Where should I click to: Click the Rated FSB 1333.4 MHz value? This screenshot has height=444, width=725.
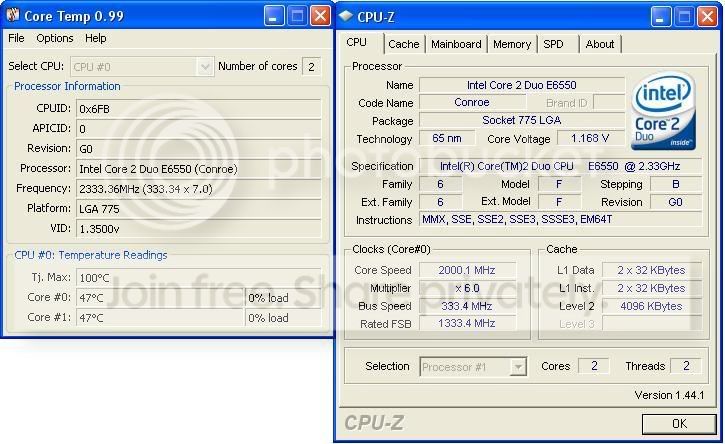click(x=467, y=323)
